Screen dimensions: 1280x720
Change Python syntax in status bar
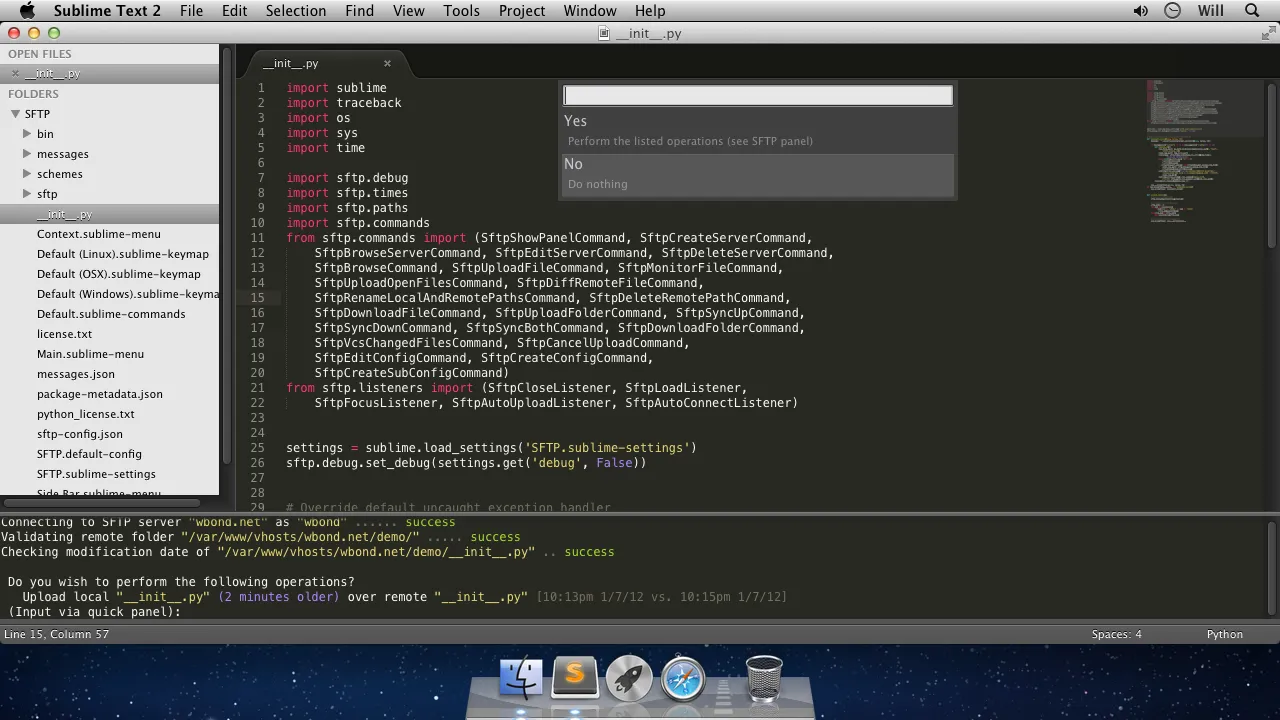pos(1224,634)
